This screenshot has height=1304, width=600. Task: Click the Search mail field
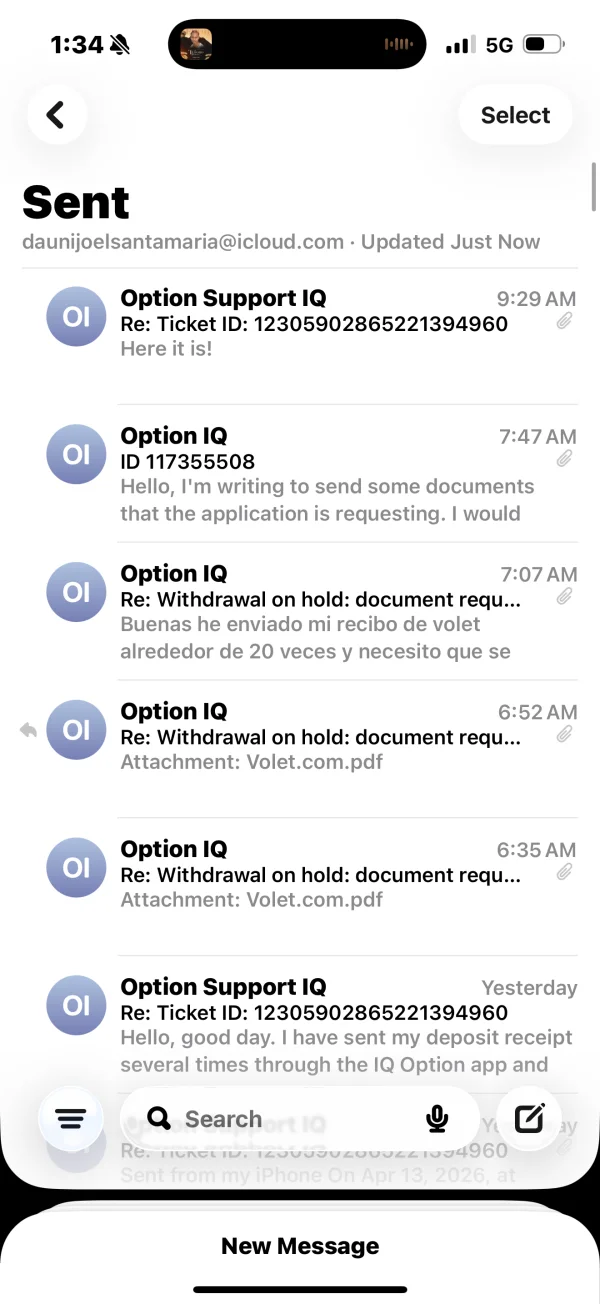point(290,1119)
